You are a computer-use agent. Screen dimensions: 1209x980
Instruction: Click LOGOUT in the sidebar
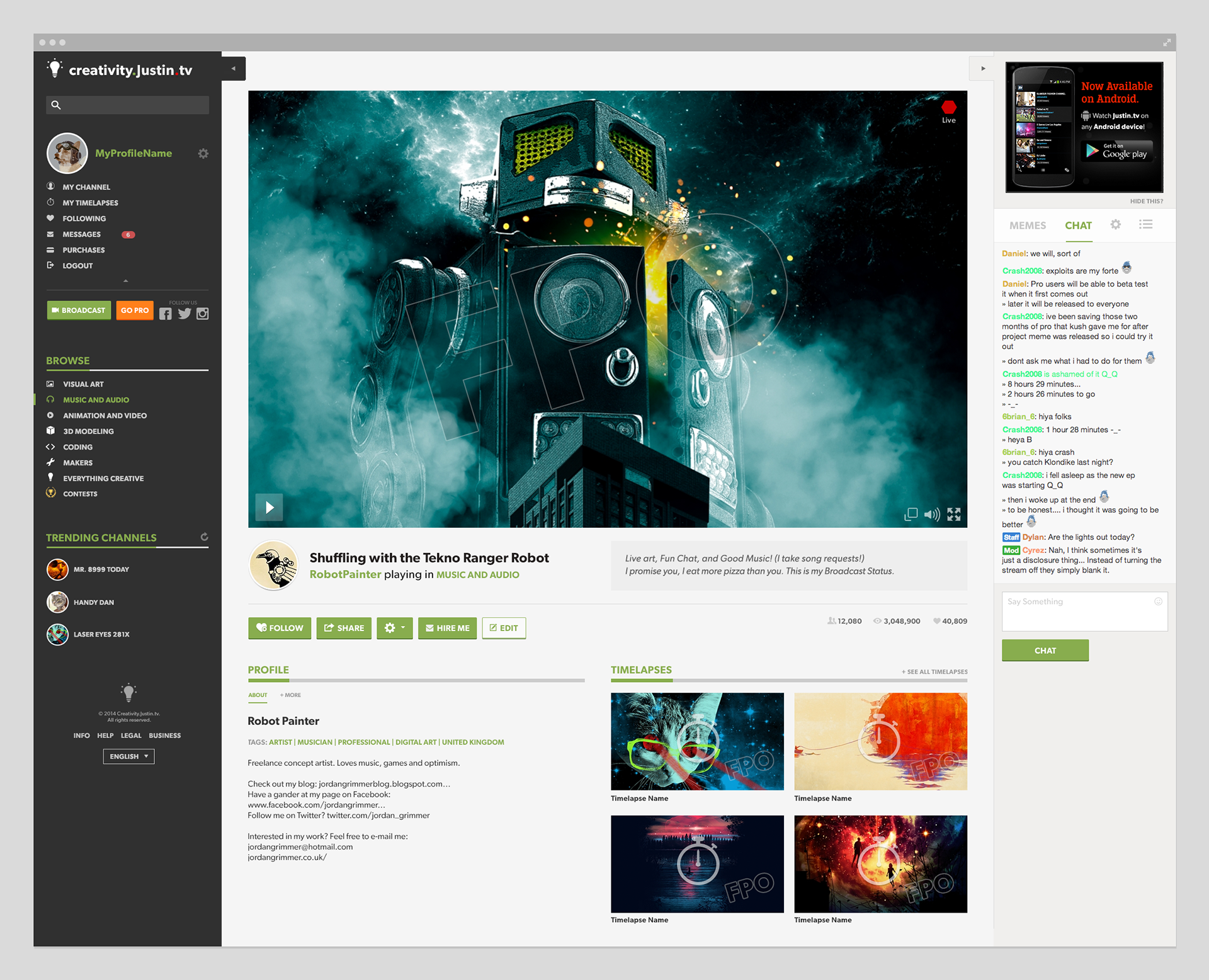[x=77, y=266]
